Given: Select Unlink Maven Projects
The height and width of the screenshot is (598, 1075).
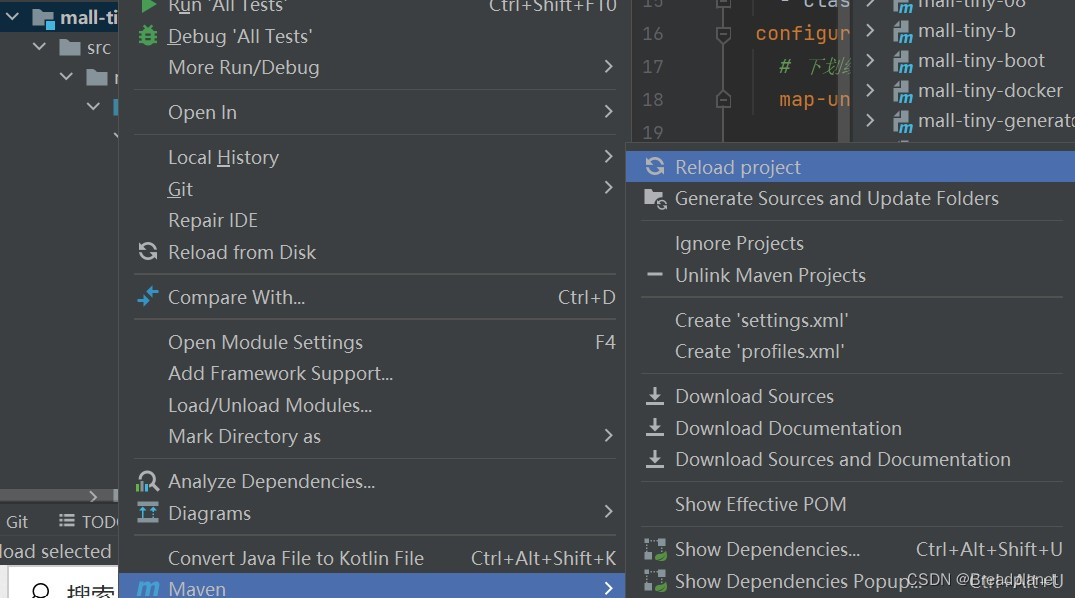Looking at the screenshot, I should point(770,275).
